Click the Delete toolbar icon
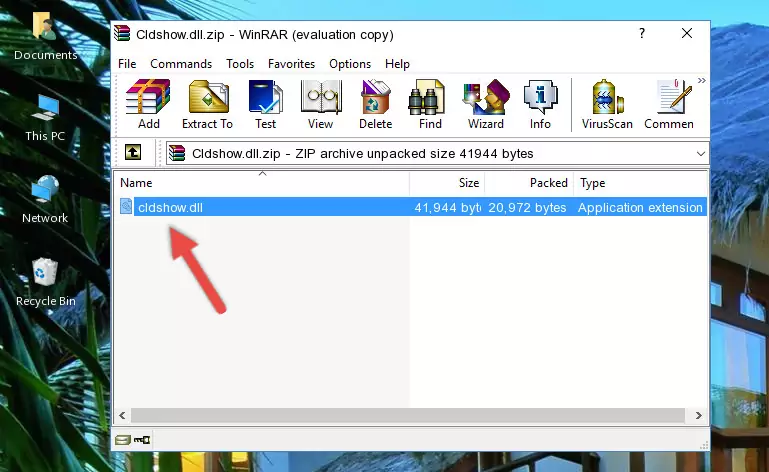 (376, 105)
